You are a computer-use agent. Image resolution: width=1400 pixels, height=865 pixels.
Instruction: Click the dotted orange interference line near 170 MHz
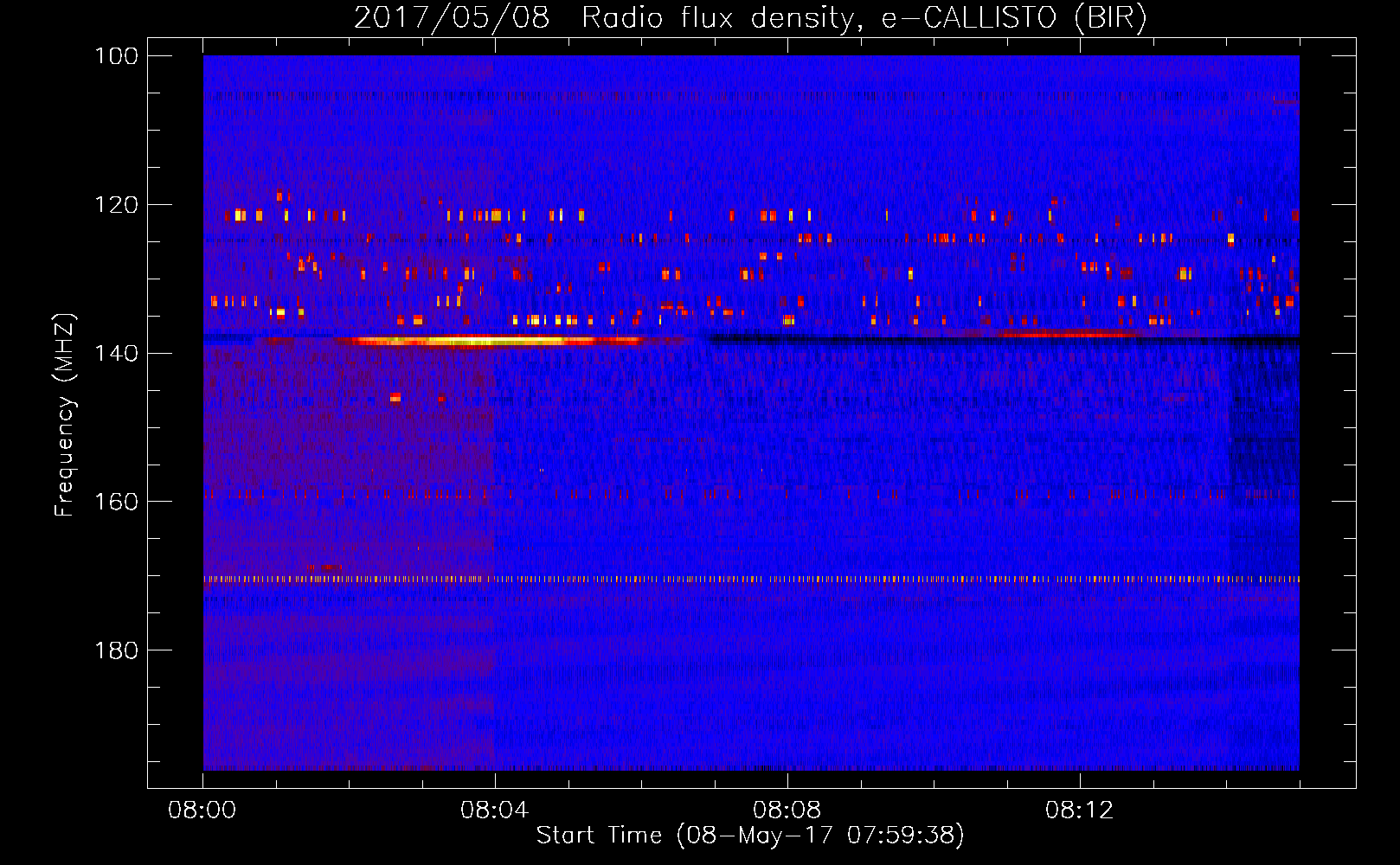click(x=751, y=580)
